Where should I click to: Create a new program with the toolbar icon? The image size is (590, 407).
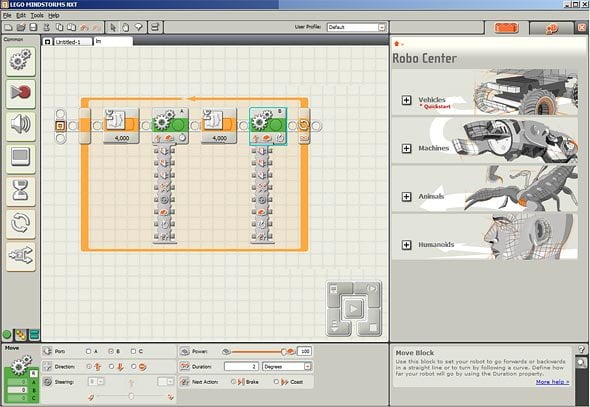coord(8,27)
